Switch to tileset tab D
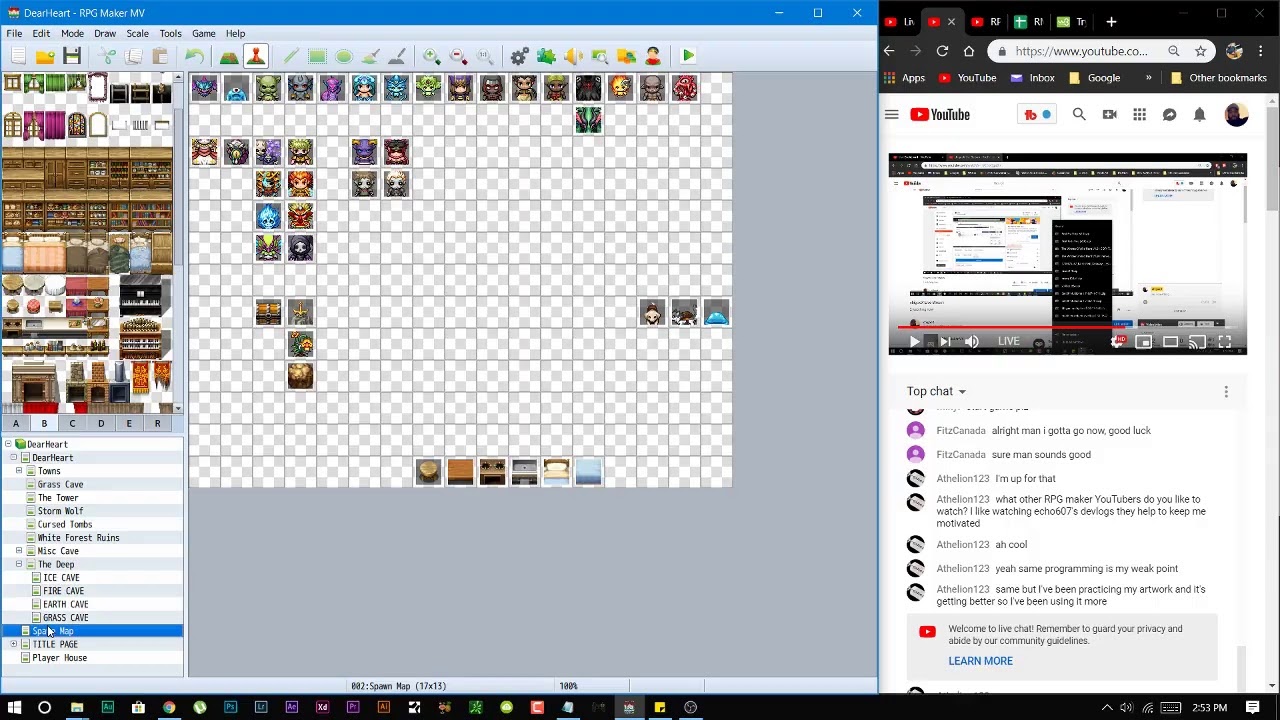1280x720 pixels. pos(101,424)
